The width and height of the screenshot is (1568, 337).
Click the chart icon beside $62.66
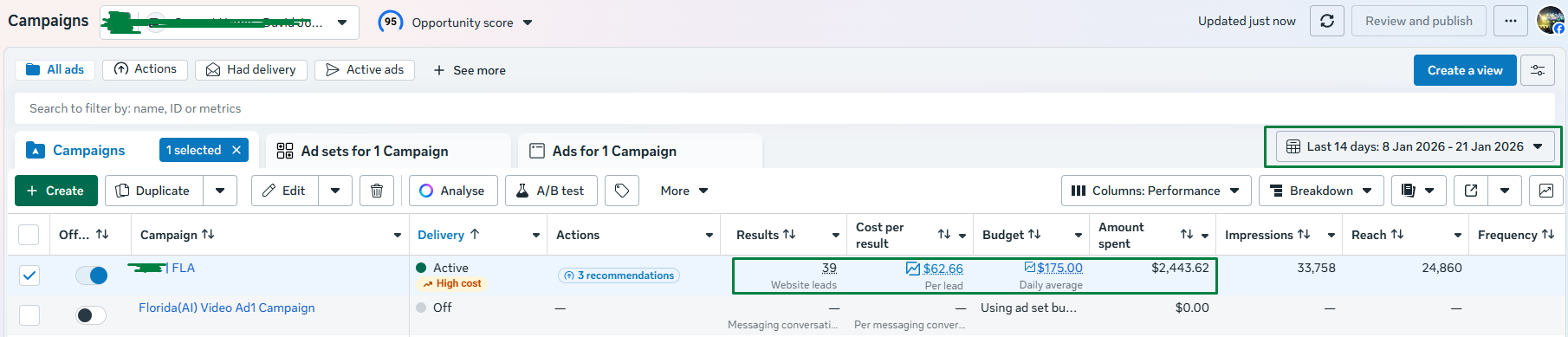913,269
